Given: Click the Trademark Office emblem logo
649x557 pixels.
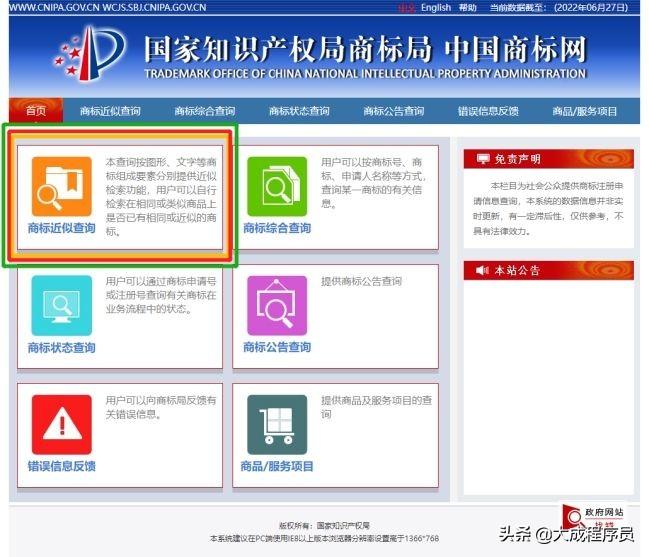Looking at the screenshot, I should 90,54.
